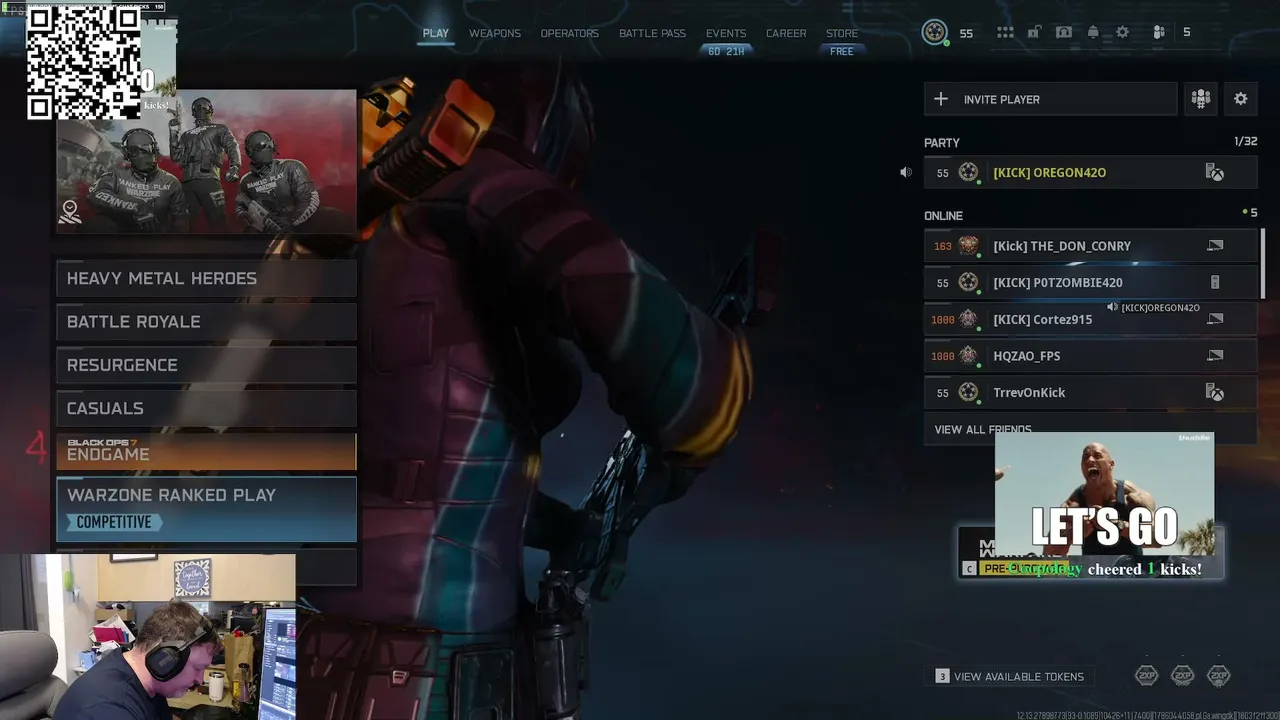The height and width of the screenshot is (720, 1280).
Task: Click Cortez915's rank emblem
Action: (968, 319)
